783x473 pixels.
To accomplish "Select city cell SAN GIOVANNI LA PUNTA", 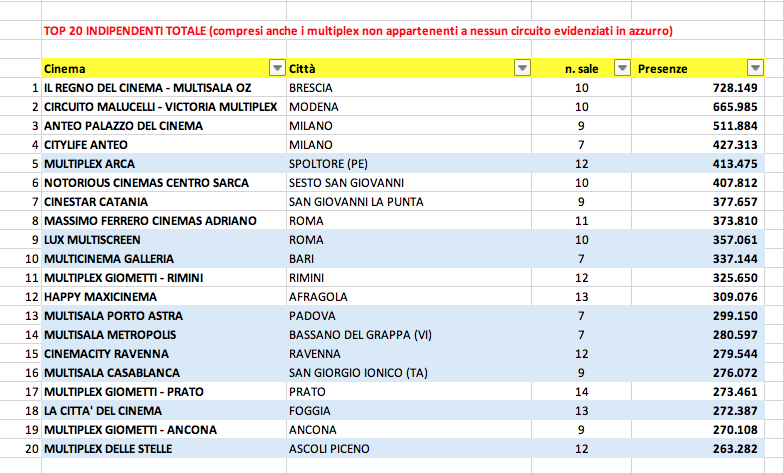I will [x=409, y=202].
